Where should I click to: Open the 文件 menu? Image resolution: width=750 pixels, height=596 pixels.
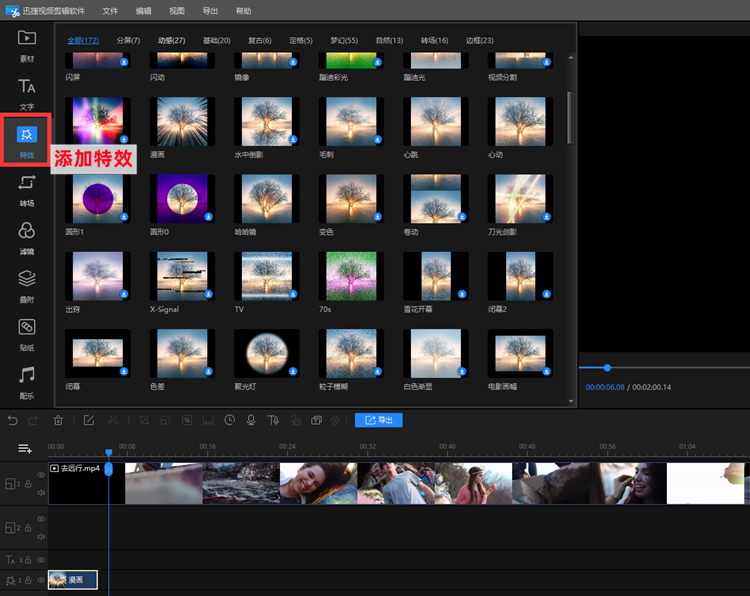point(110,10)
